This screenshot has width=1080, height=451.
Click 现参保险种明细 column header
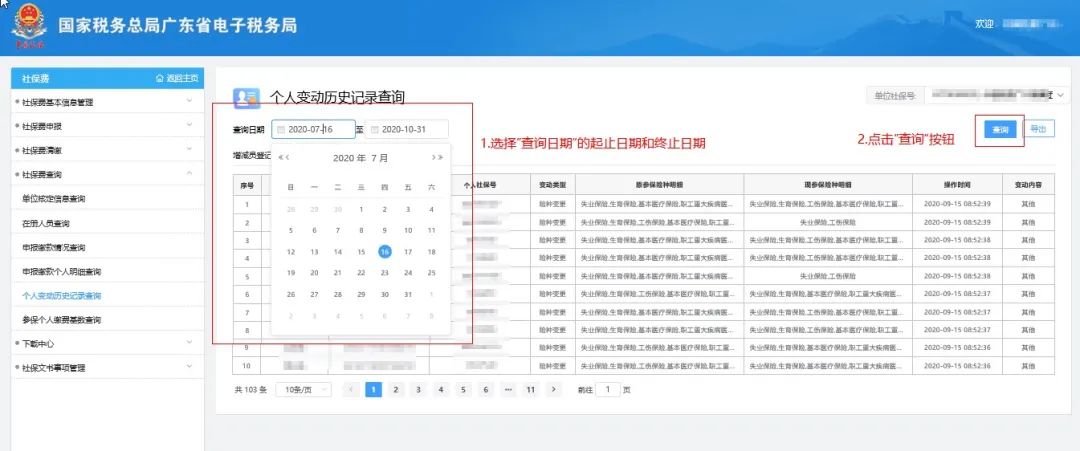click(x=828, y=185)
